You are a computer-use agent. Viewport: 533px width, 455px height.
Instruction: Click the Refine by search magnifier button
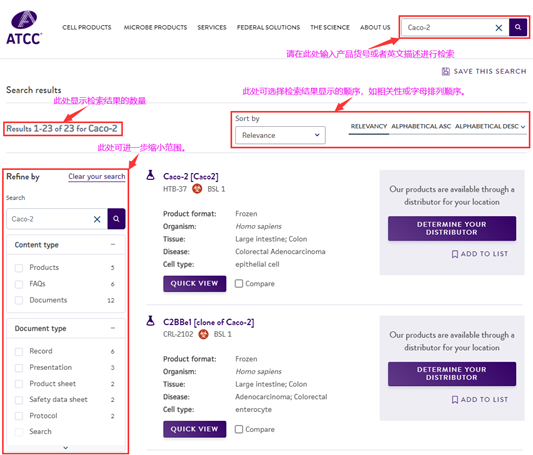tap(116, 219)
